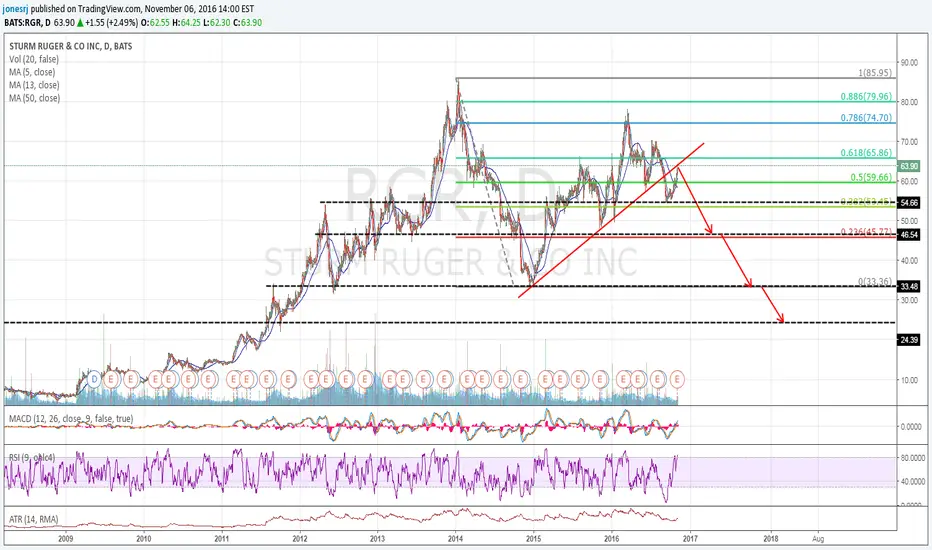
Task: Click the H:64.25 high value in the header
Action: [x=186, y=23]
